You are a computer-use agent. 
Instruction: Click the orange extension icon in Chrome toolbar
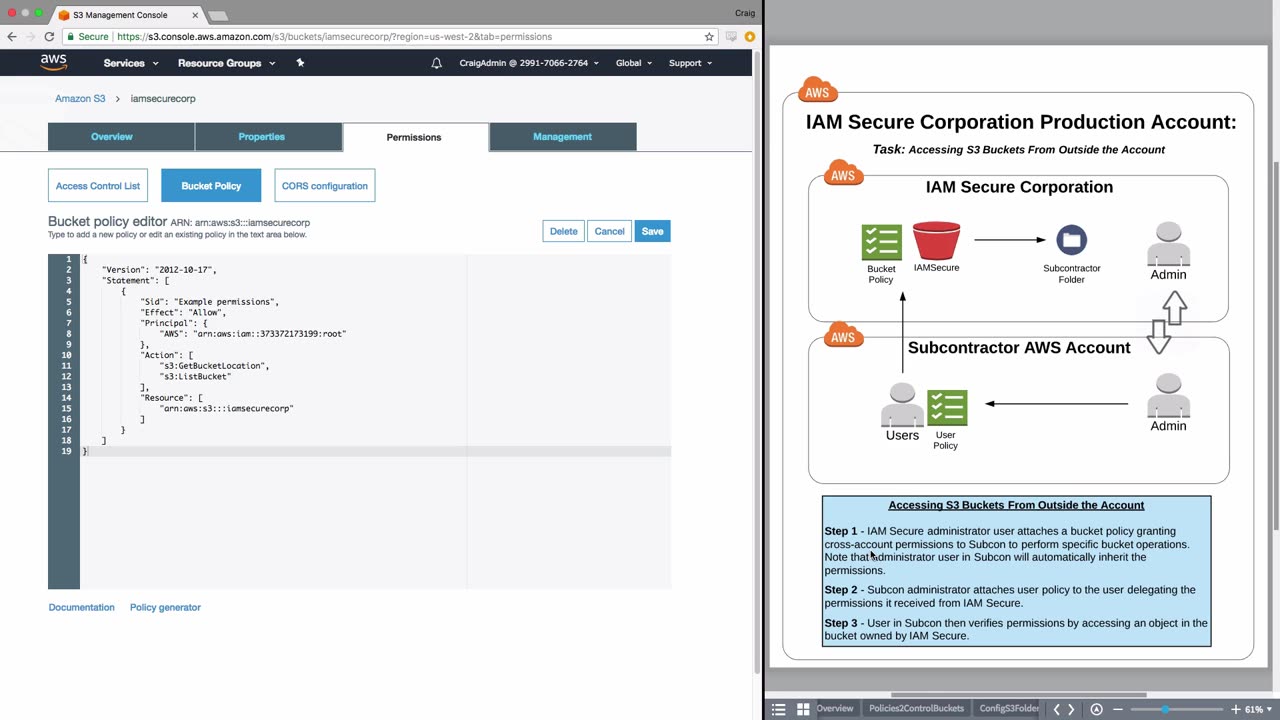coord(749,37)
